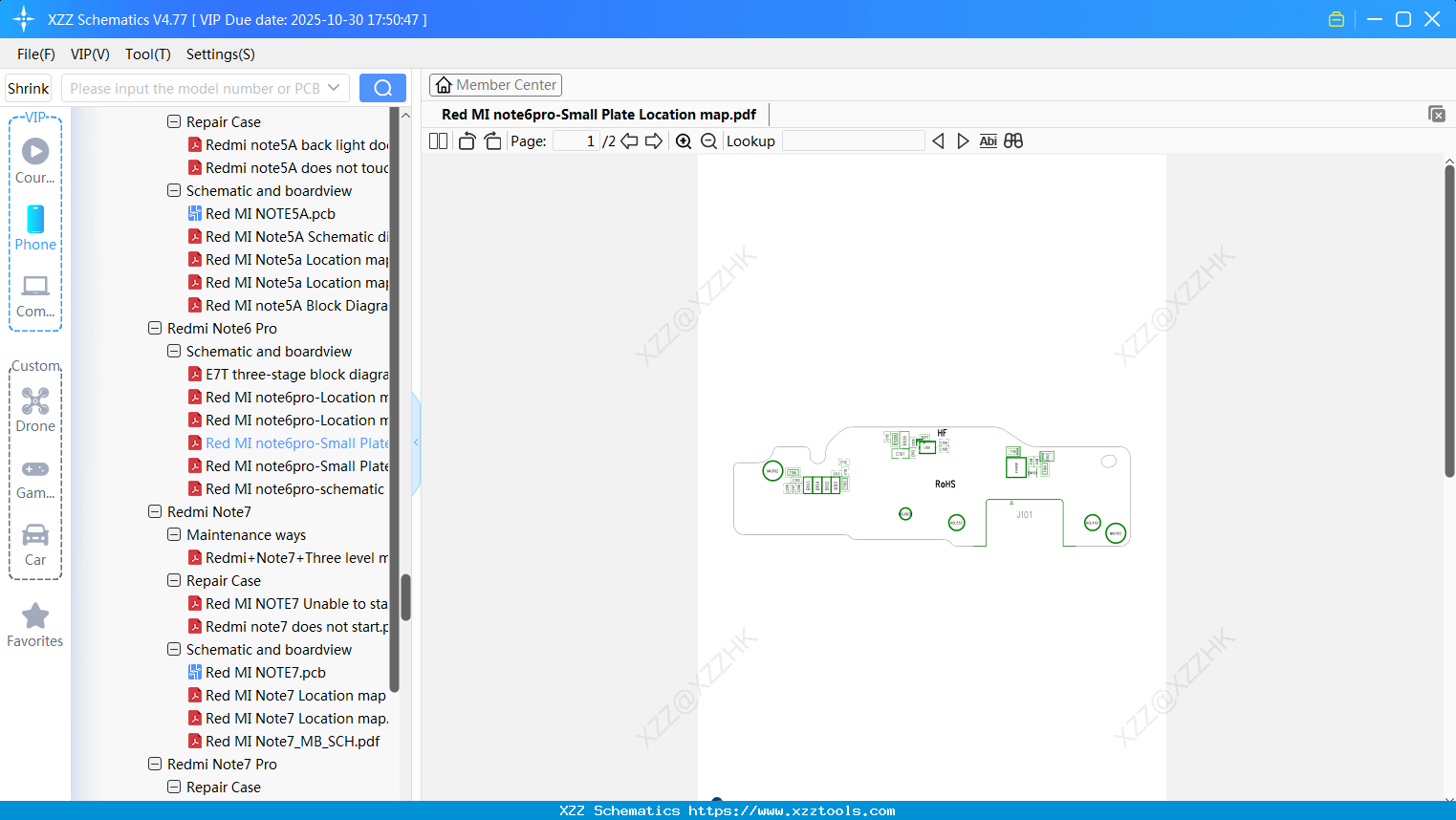The image size is (1456, 820).
Task: Zoom in on the PDF document
Action: (684, 141)
